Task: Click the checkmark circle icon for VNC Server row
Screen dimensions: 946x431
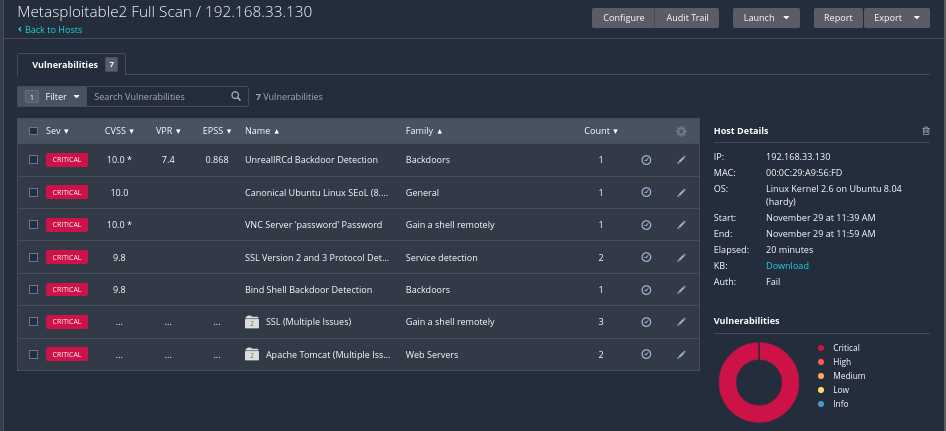Action: tap(646, 225)
